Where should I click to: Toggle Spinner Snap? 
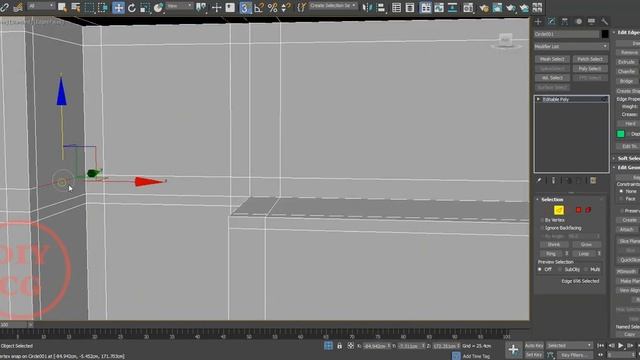[286, 7]
